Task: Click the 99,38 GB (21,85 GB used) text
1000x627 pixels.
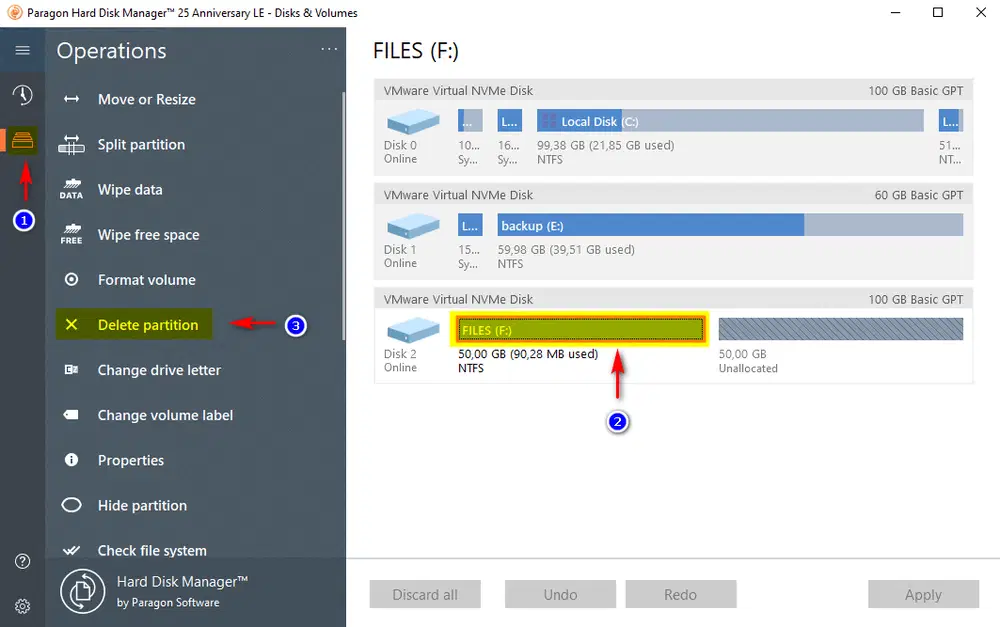Action: [x=605, y=145]
